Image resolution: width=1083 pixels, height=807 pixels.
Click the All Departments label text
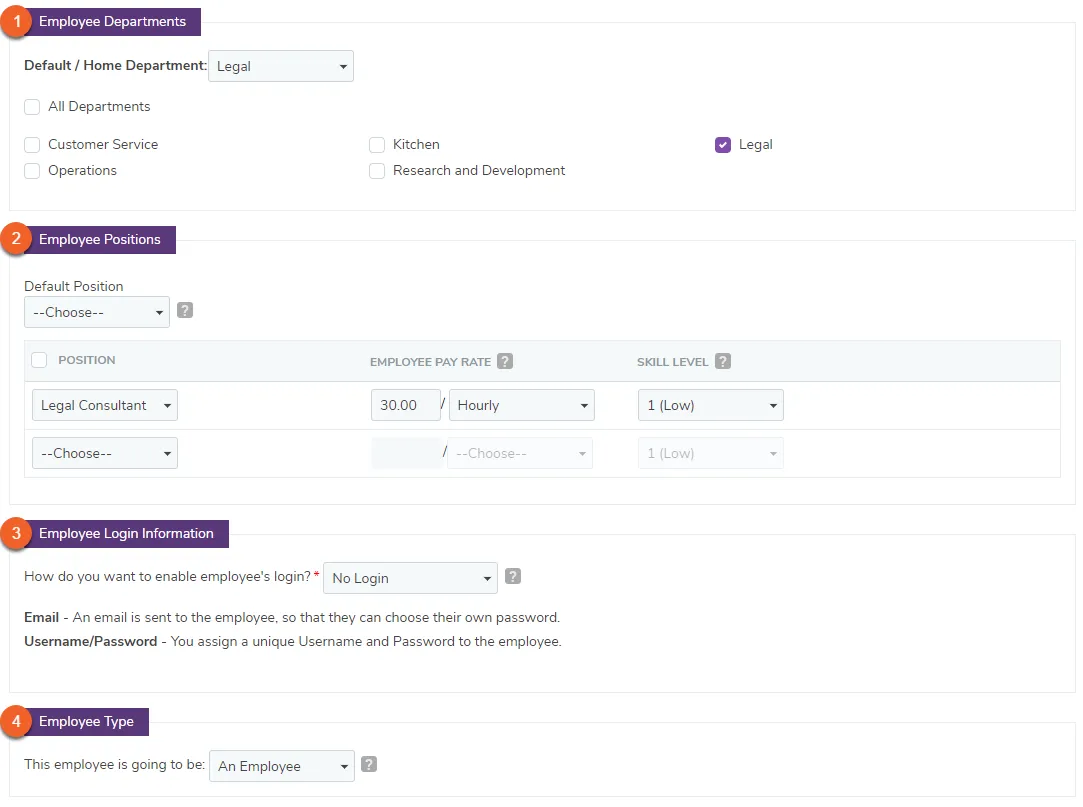pyautogui.click(x=99, y=106)
